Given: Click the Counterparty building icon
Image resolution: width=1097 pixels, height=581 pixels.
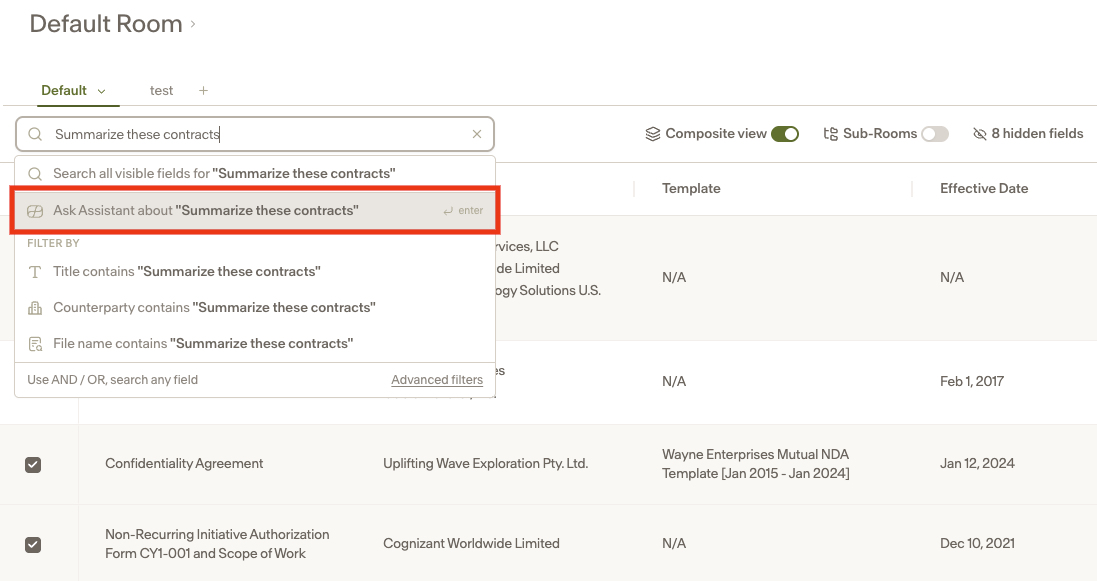Looking at the screenshot, I should pyautogui.click(x=35, y=308).
